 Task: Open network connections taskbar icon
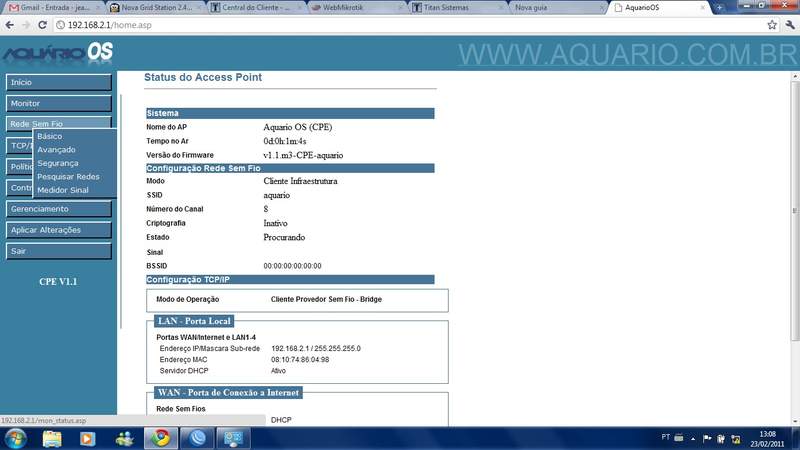233,438
